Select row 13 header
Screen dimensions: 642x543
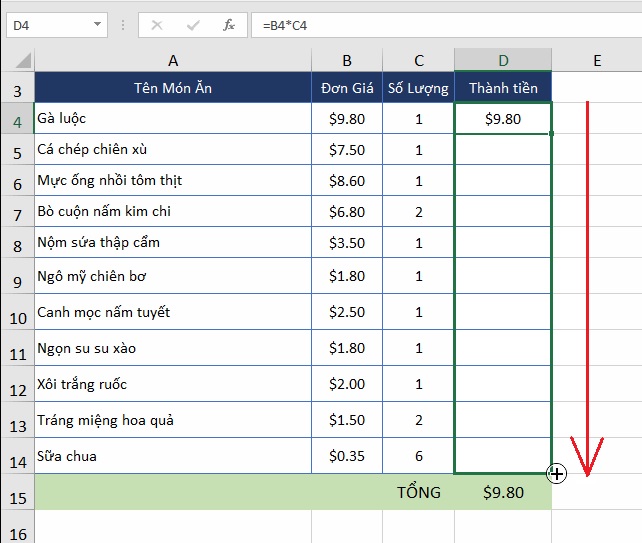(x=18, y=420)
